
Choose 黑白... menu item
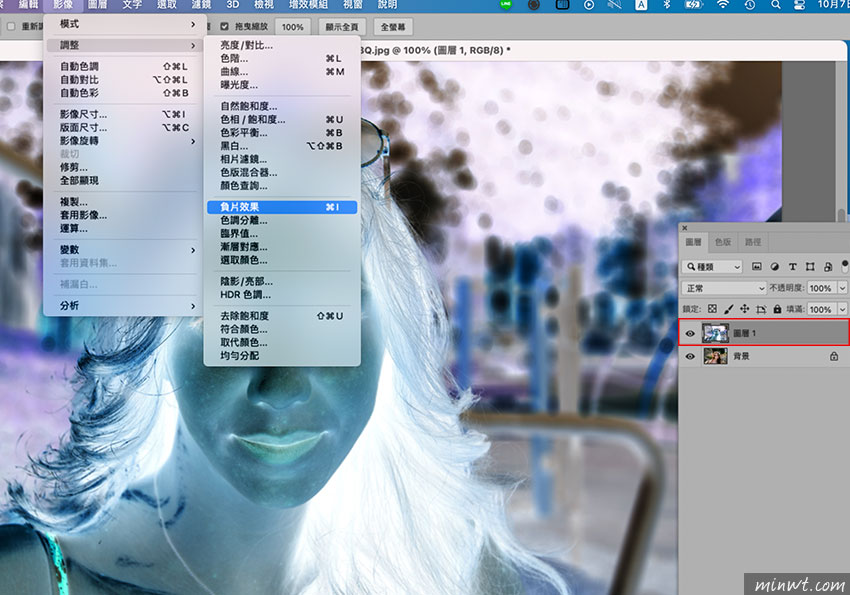pos(282,146)
